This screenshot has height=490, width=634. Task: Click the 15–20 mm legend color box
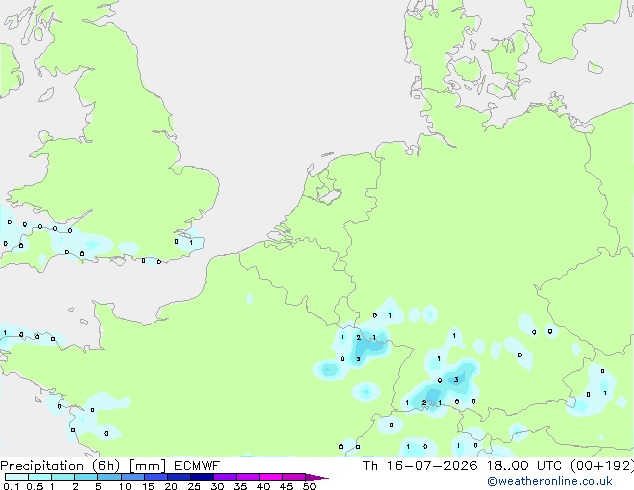(156, 477)
